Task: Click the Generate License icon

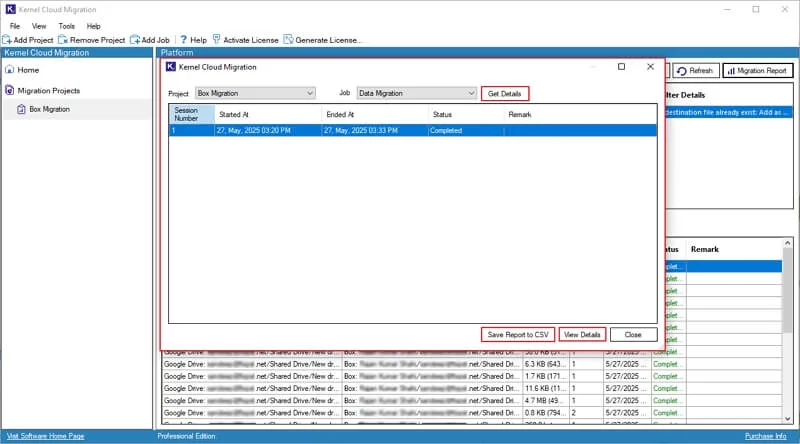Action: pyautogui.click(x=288, y=39)
